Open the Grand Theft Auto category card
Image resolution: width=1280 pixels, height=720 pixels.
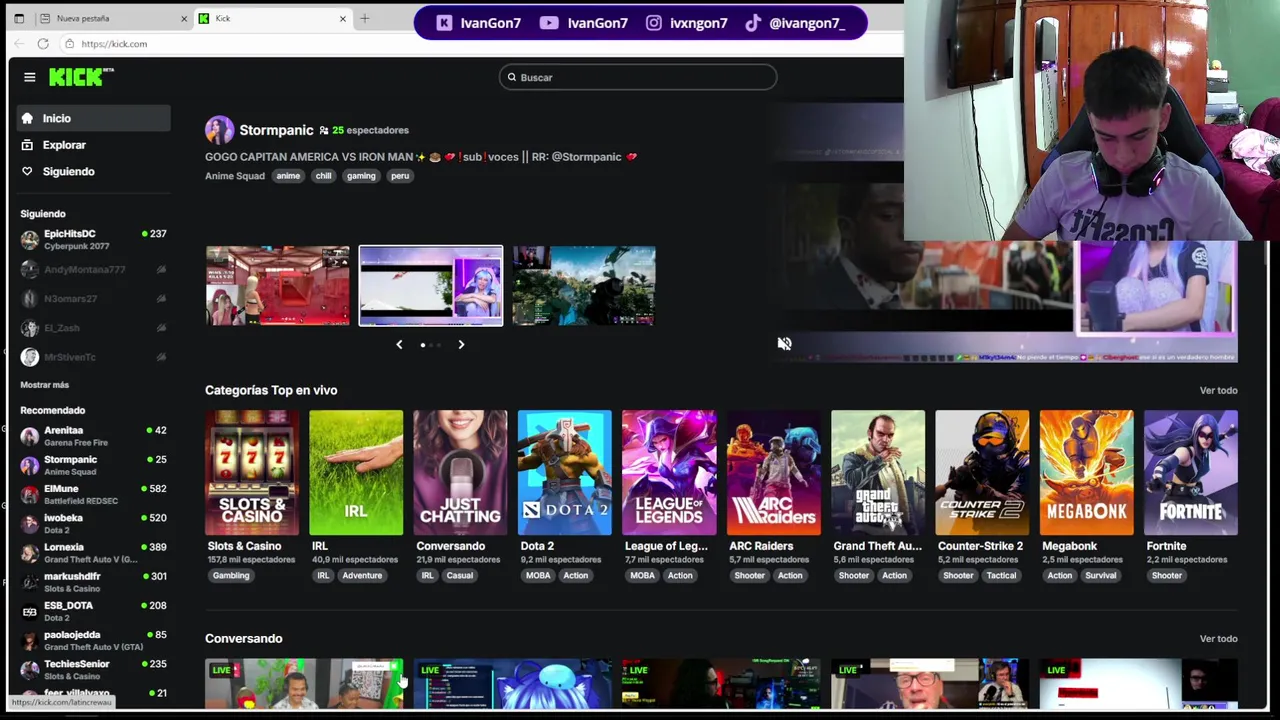pyautogui.click(x=878, y=473)
